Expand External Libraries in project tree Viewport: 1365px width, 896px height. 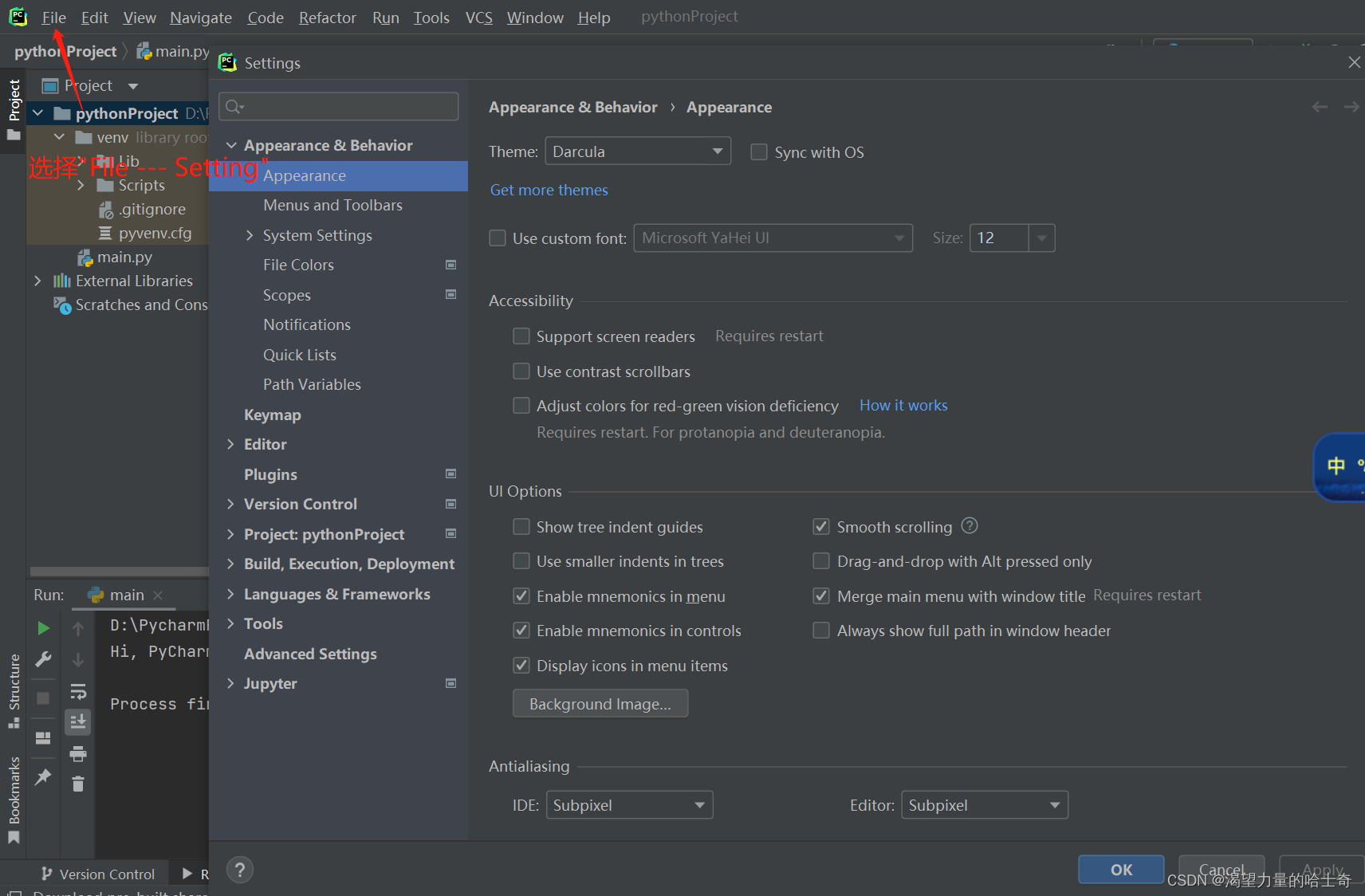tap(37, 281)
